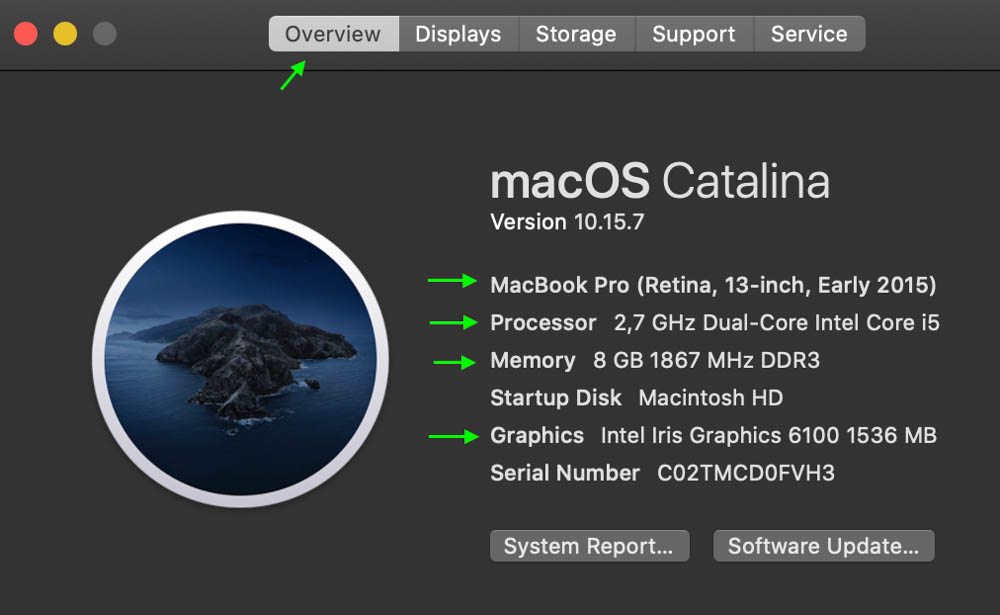Switch to the Overview tab

334,34
